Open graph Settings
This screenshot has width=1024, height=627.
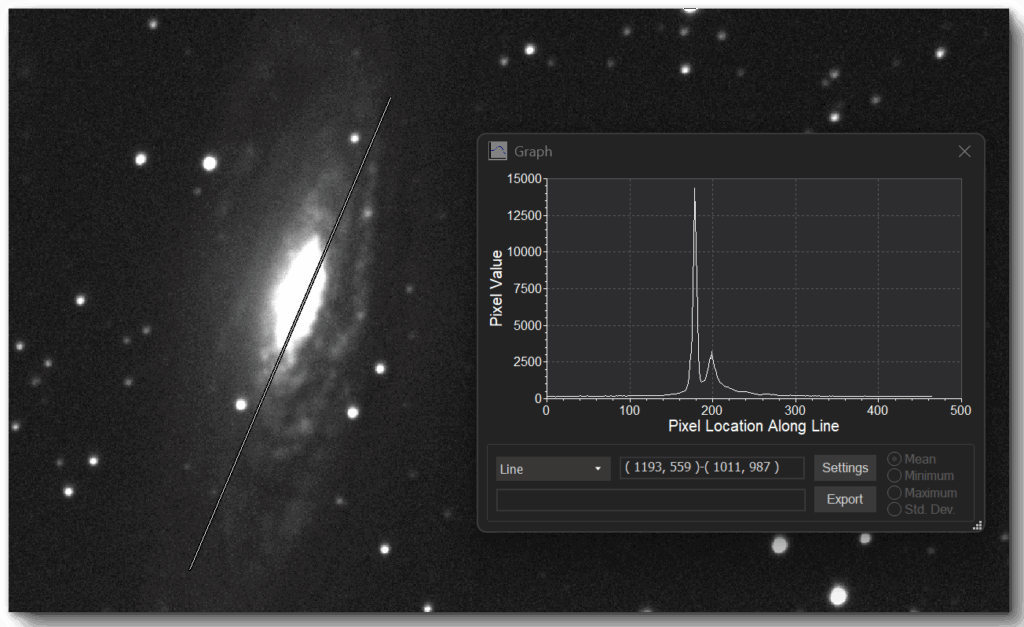[845, 468]
